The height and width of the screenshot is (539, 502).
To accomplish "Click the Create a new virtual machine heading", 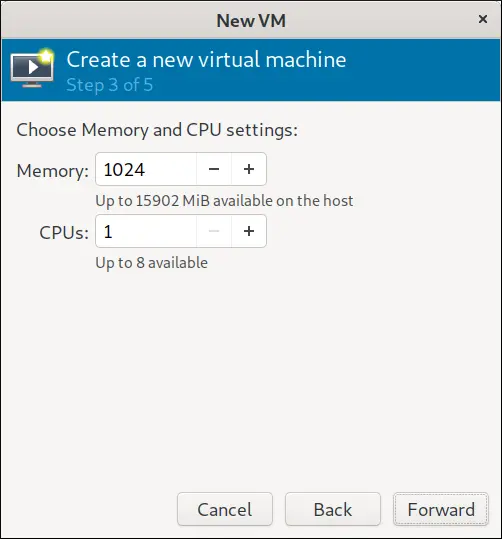I will (x=206, y=59).
